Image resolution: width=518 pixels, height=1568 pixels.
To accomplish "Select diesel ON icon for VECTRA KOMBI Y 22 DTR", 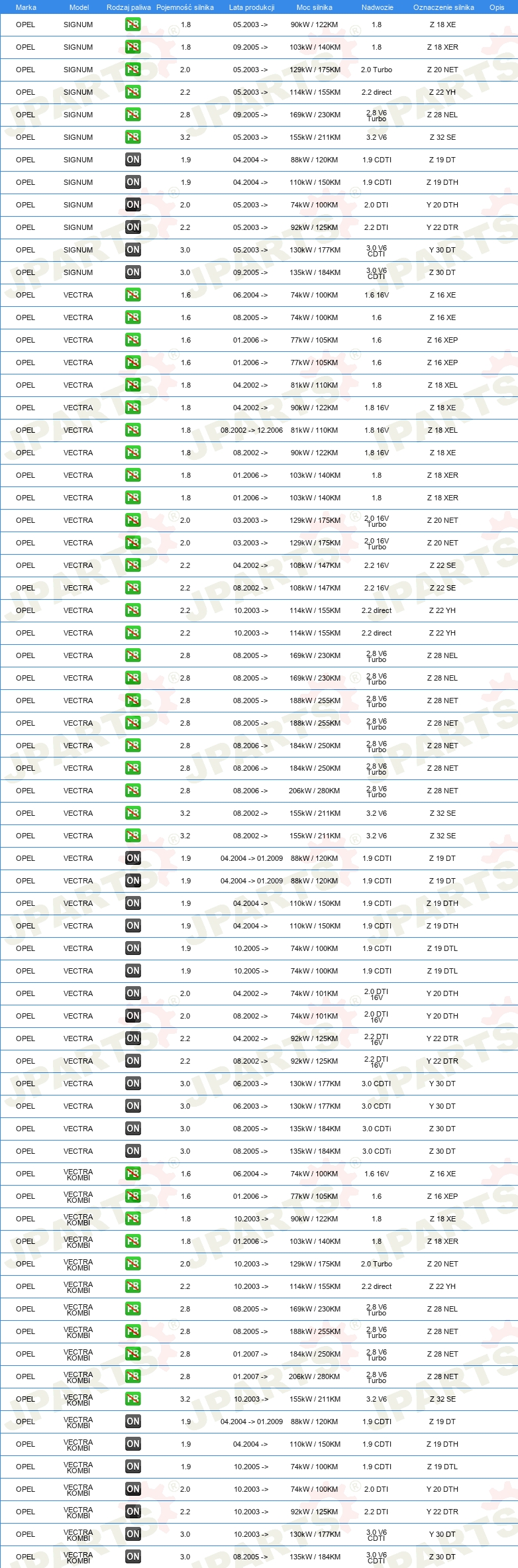I will (x=133, y=1512).
